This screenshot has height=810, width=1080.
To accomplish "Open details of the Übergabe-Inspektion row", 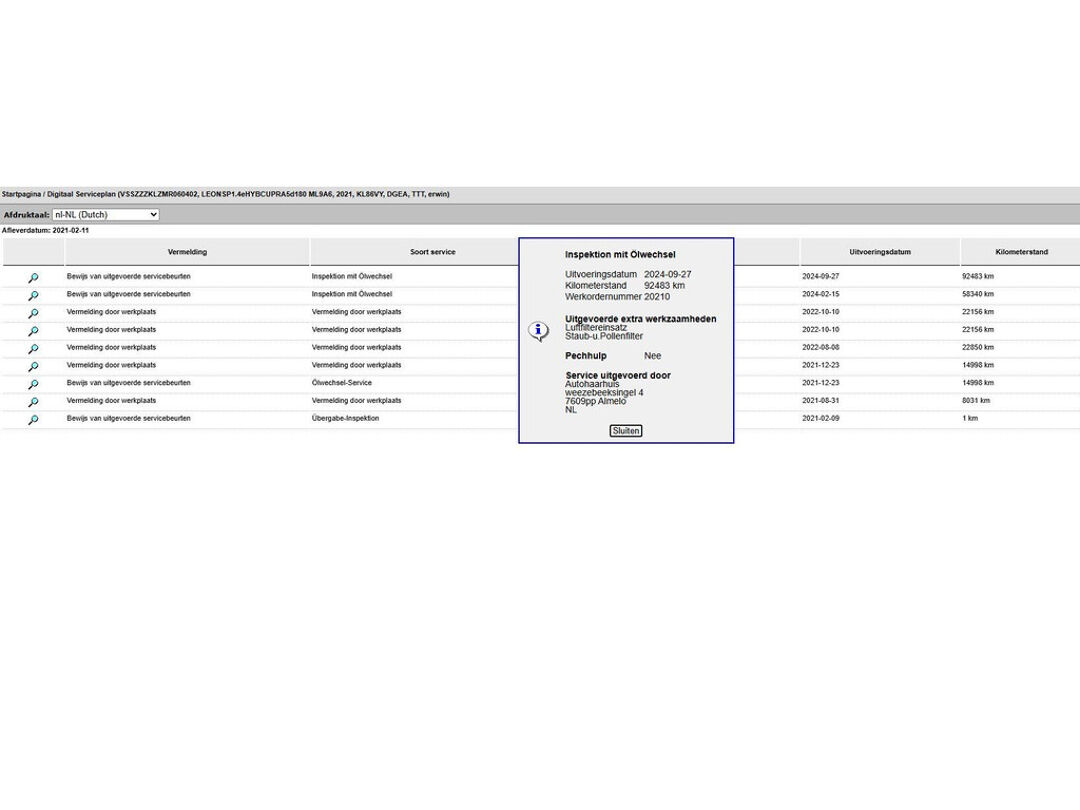I will point(33,420).
